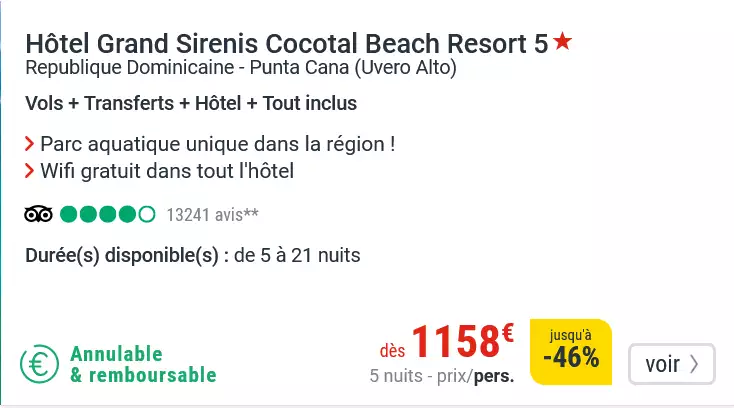Click the 5 nuits - prix/pers. label

(442, 377)
